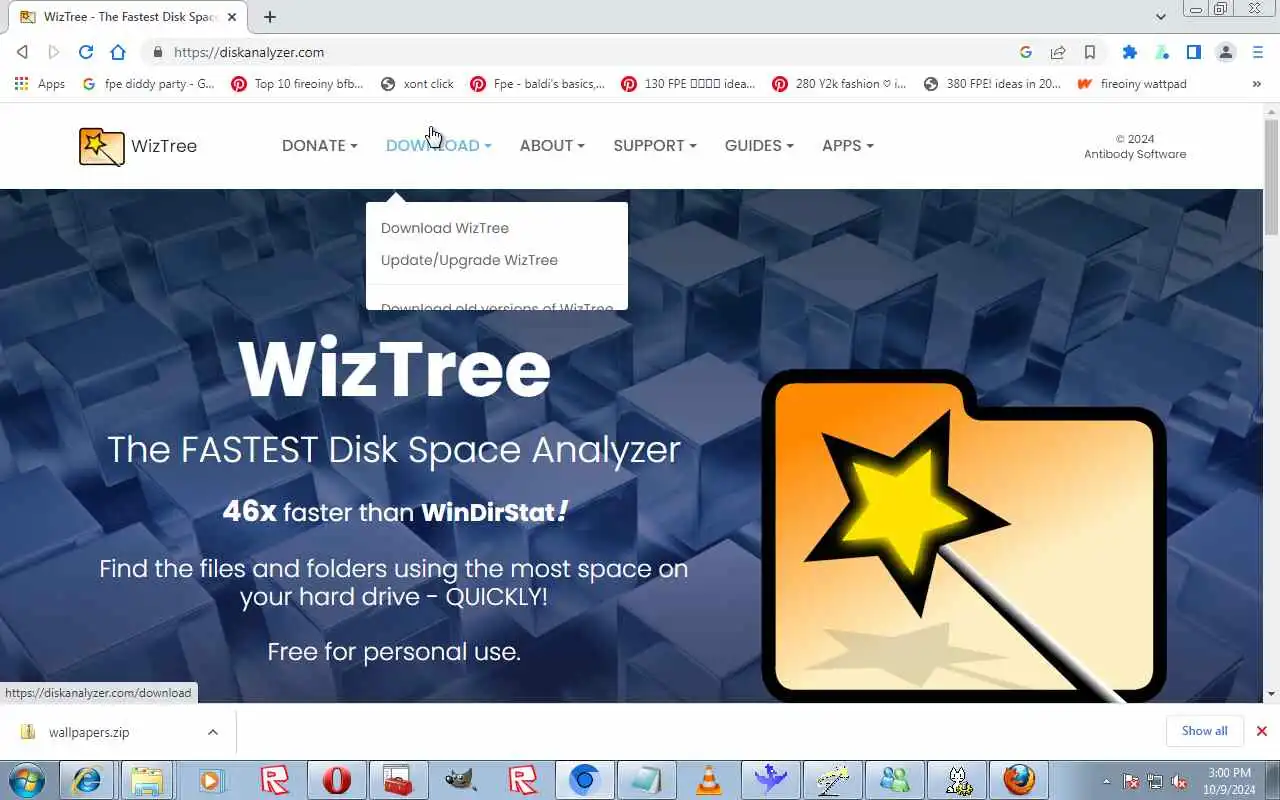Click the browser forward arrow

click(x=54, y=52)
